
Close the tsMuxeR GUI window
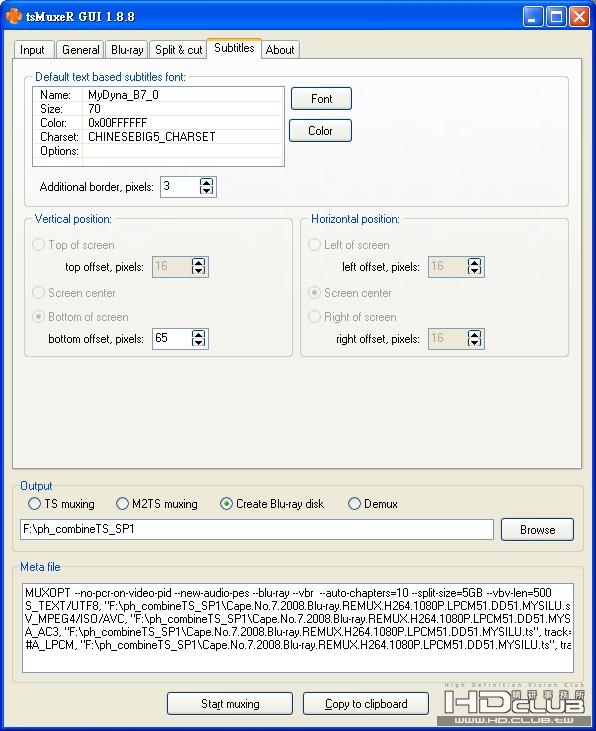579,17
